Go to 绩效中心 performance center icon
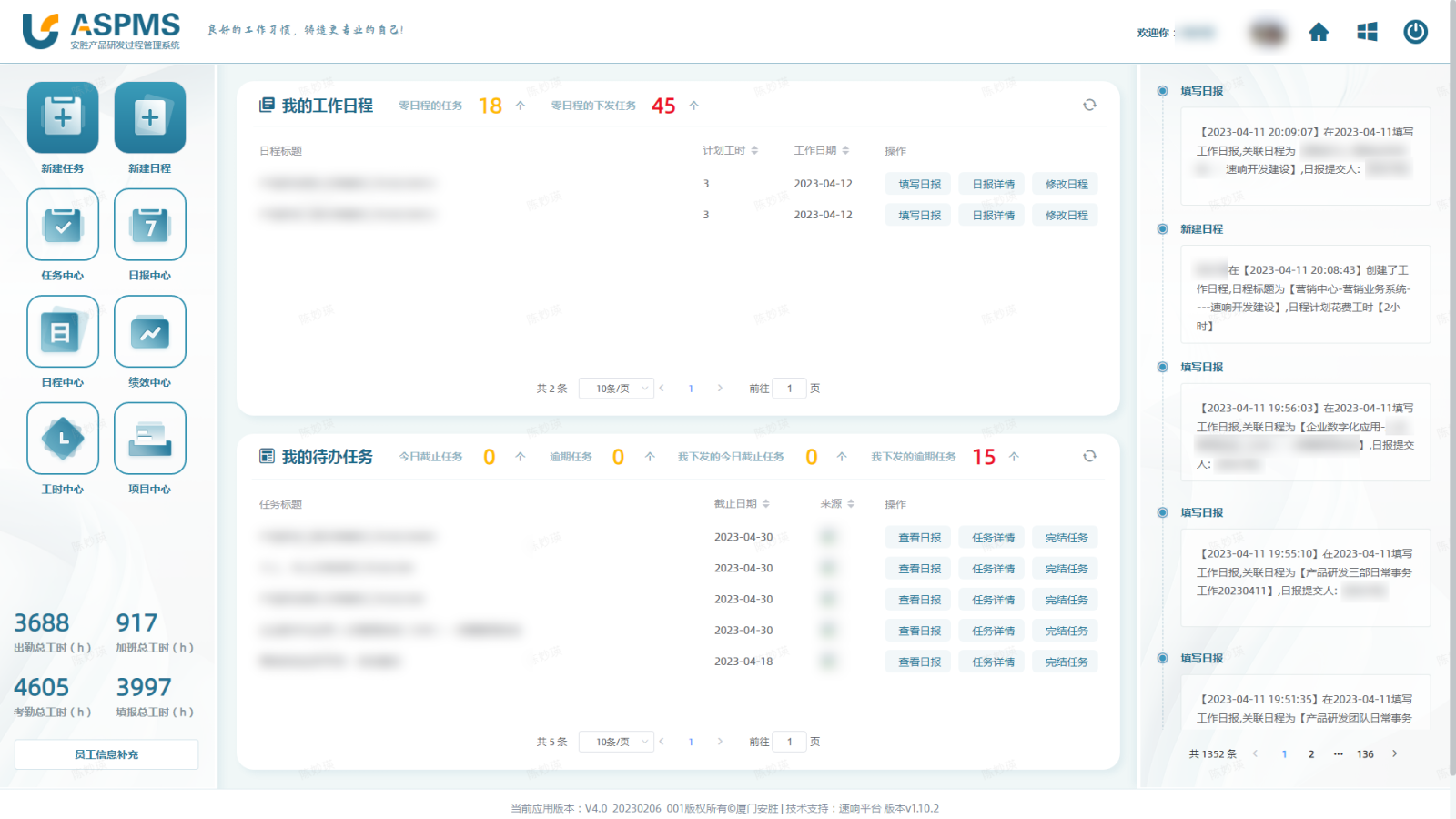This screenshot has width=1456, height=819. (x=150, y=332)
